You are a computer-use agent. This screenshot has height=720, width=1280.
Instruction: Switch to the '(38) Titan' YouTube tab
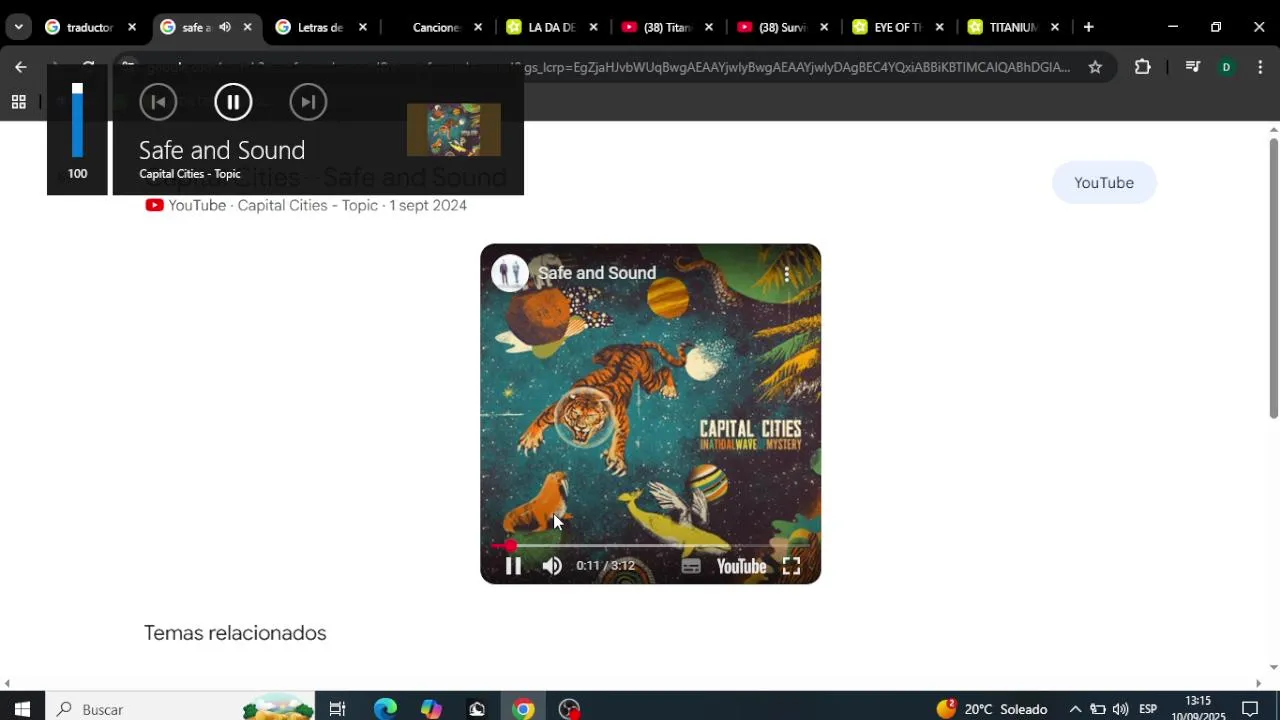(667, 27)
